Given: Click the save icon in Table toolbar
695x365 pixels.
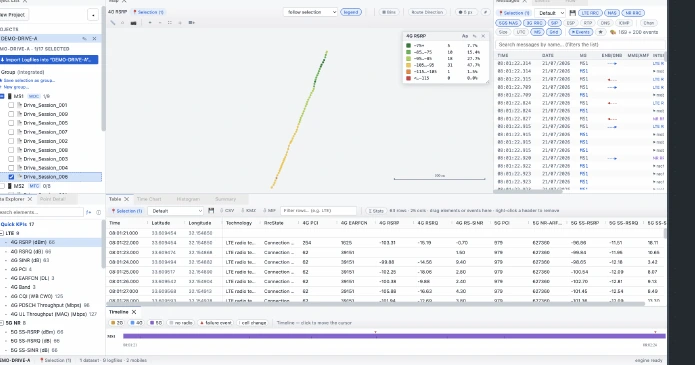Looking at the screenshot, I should 211,211.
